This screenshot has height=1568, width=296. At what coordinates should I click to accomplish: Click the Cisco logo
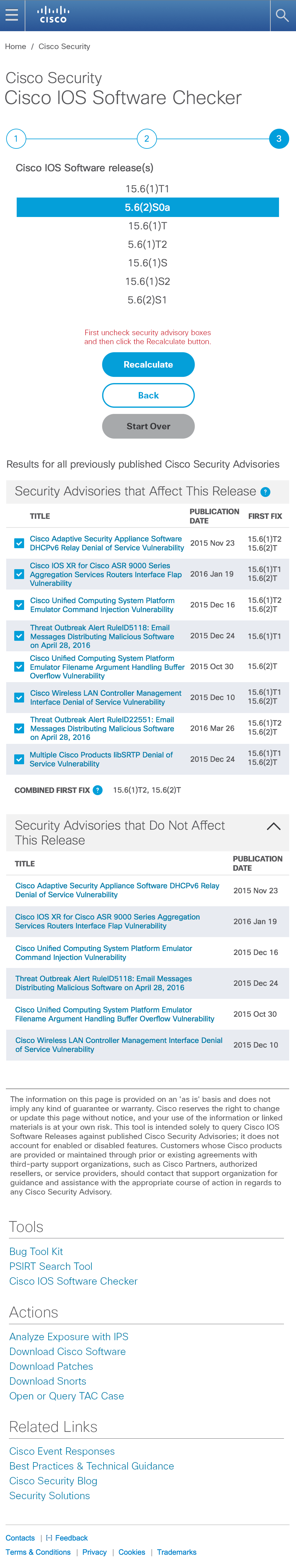[53, 15]
